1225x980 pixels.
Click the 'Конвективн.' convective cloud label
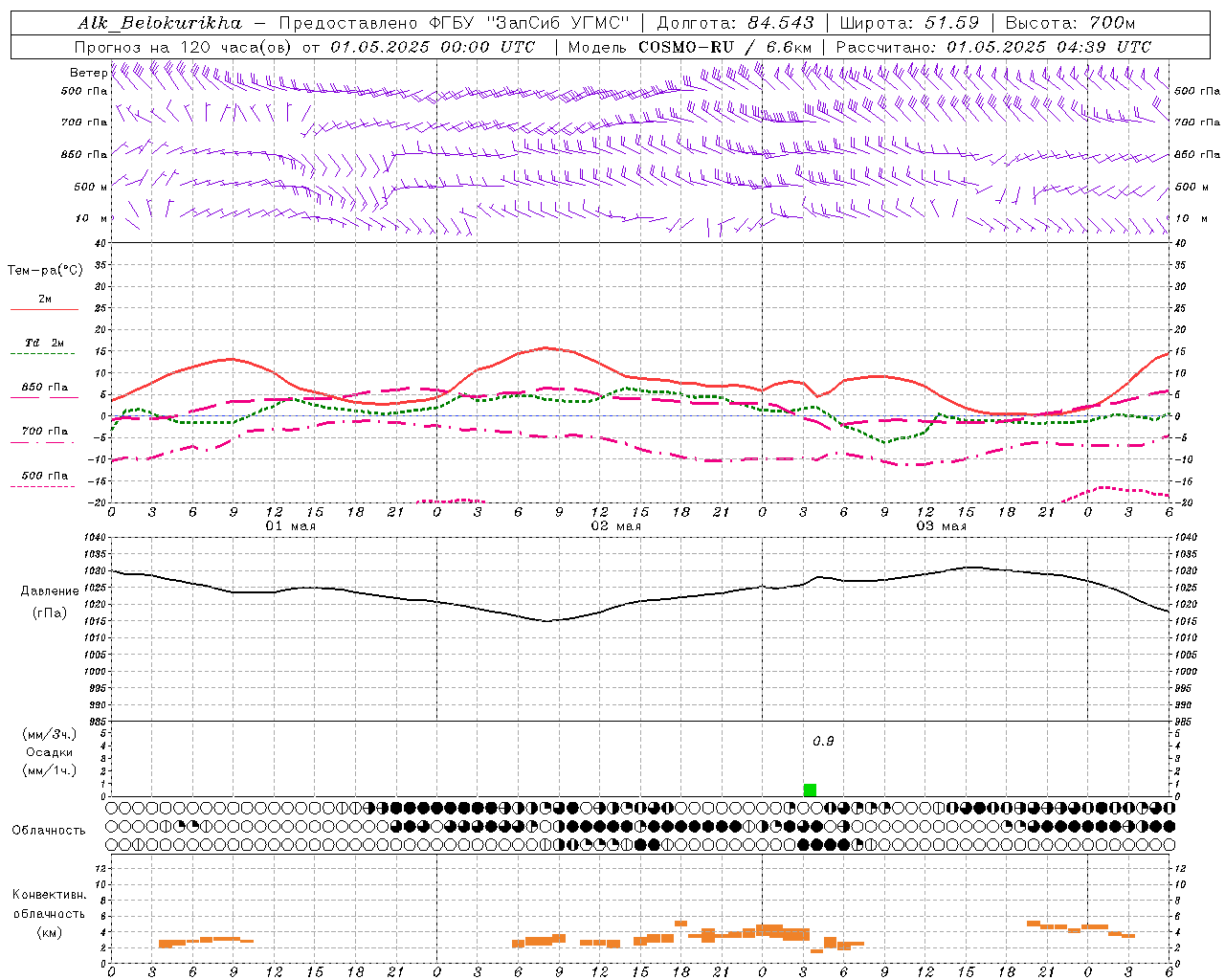point(50,895)
